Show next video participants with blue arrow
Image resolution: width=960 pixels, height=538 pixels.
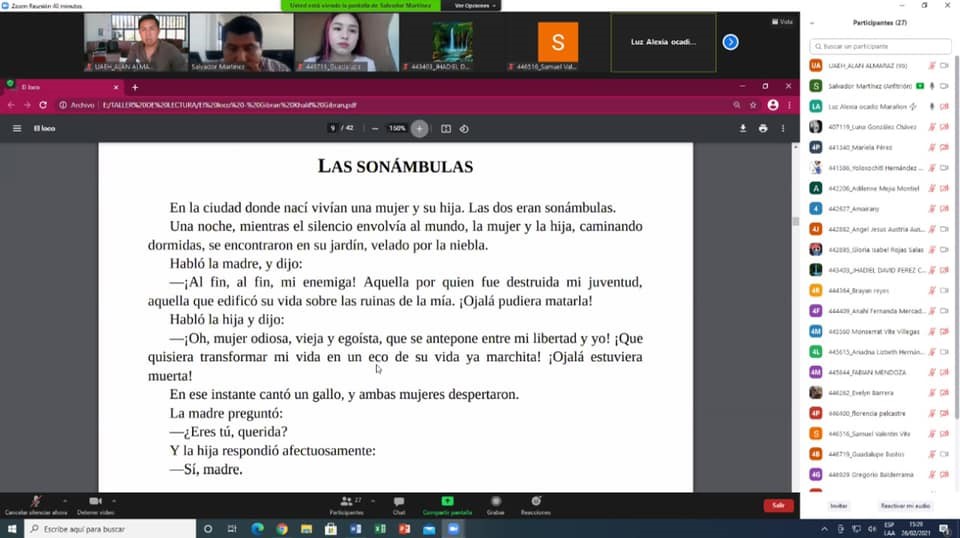[x=730, y=42]
